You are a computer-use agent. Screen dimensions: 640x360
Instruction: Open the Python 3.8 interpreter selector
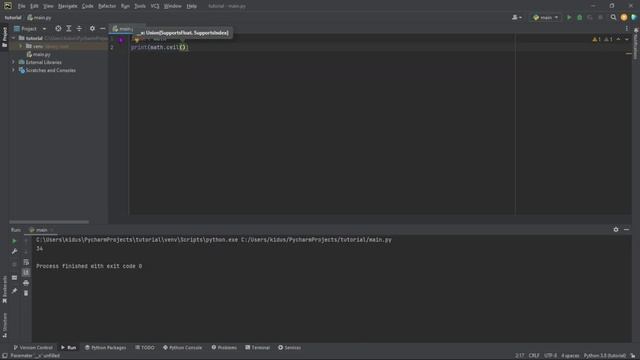click(x=604, y=356)
